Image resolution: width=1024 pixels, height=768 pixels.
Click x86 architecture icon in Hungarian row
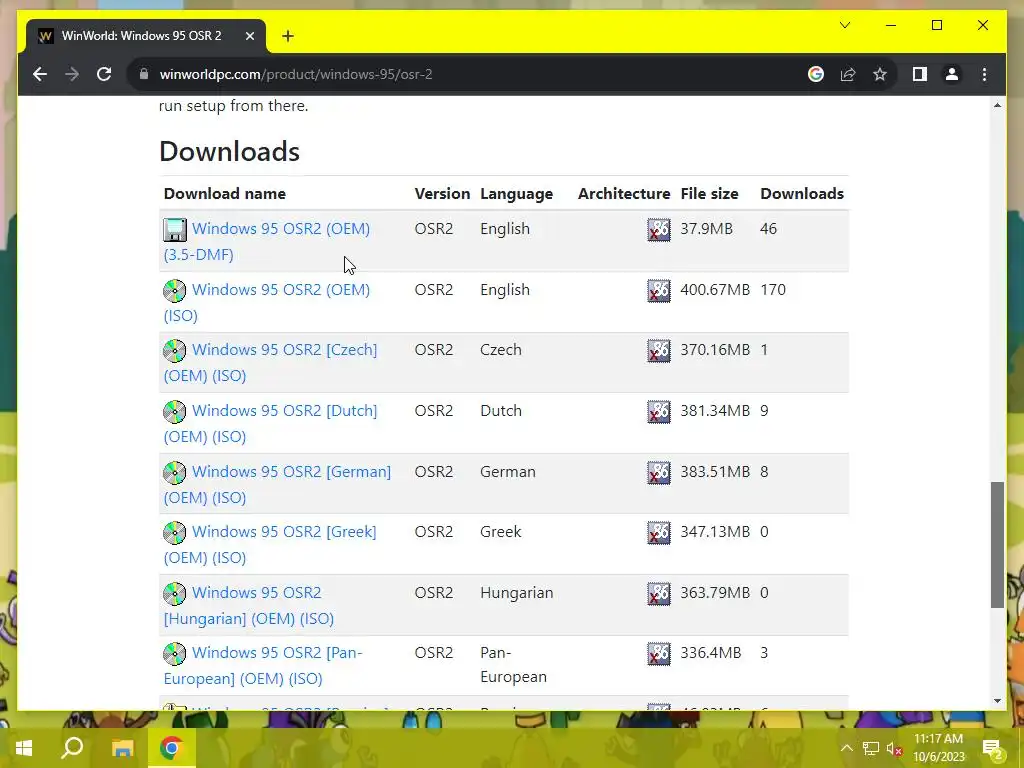(x=658, y=594)
